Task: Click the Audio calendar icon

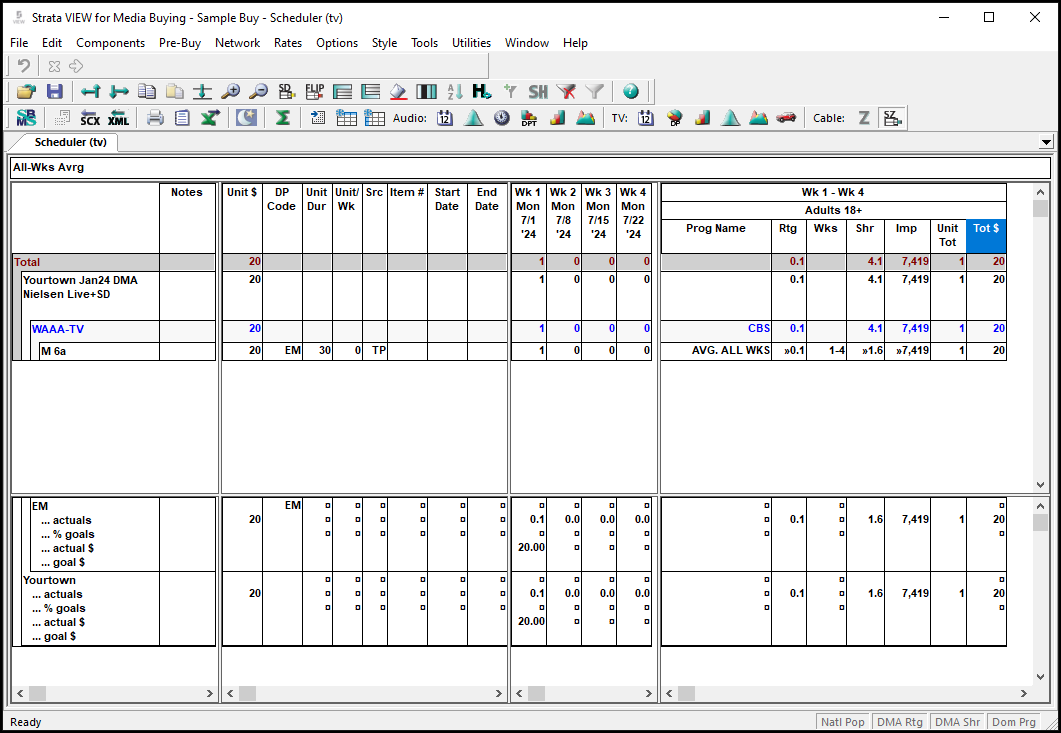Action: pos(445,118)
